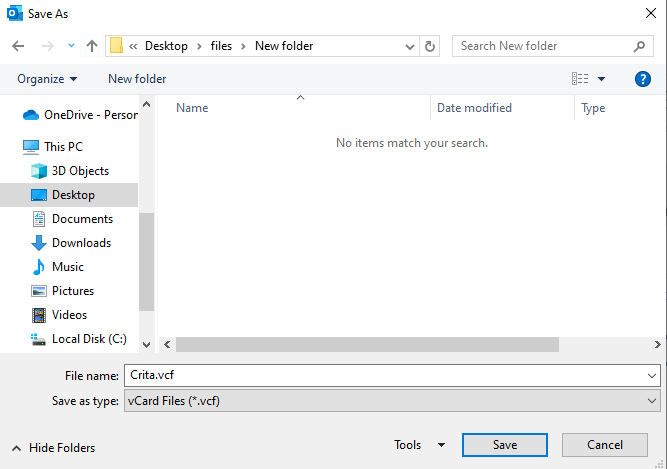Click the forward navigation arrow

tap(48, 46)
